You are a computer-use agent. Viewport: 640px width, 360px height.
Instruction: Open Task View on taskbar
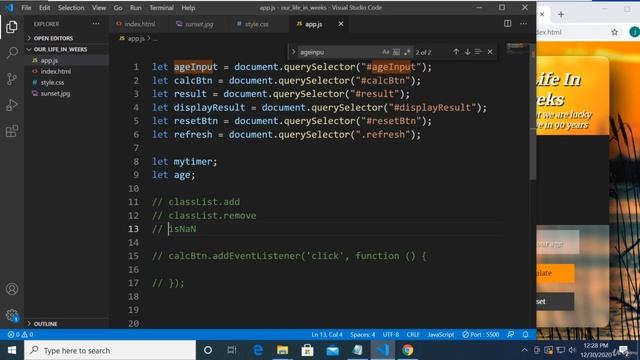pos(232,350)
